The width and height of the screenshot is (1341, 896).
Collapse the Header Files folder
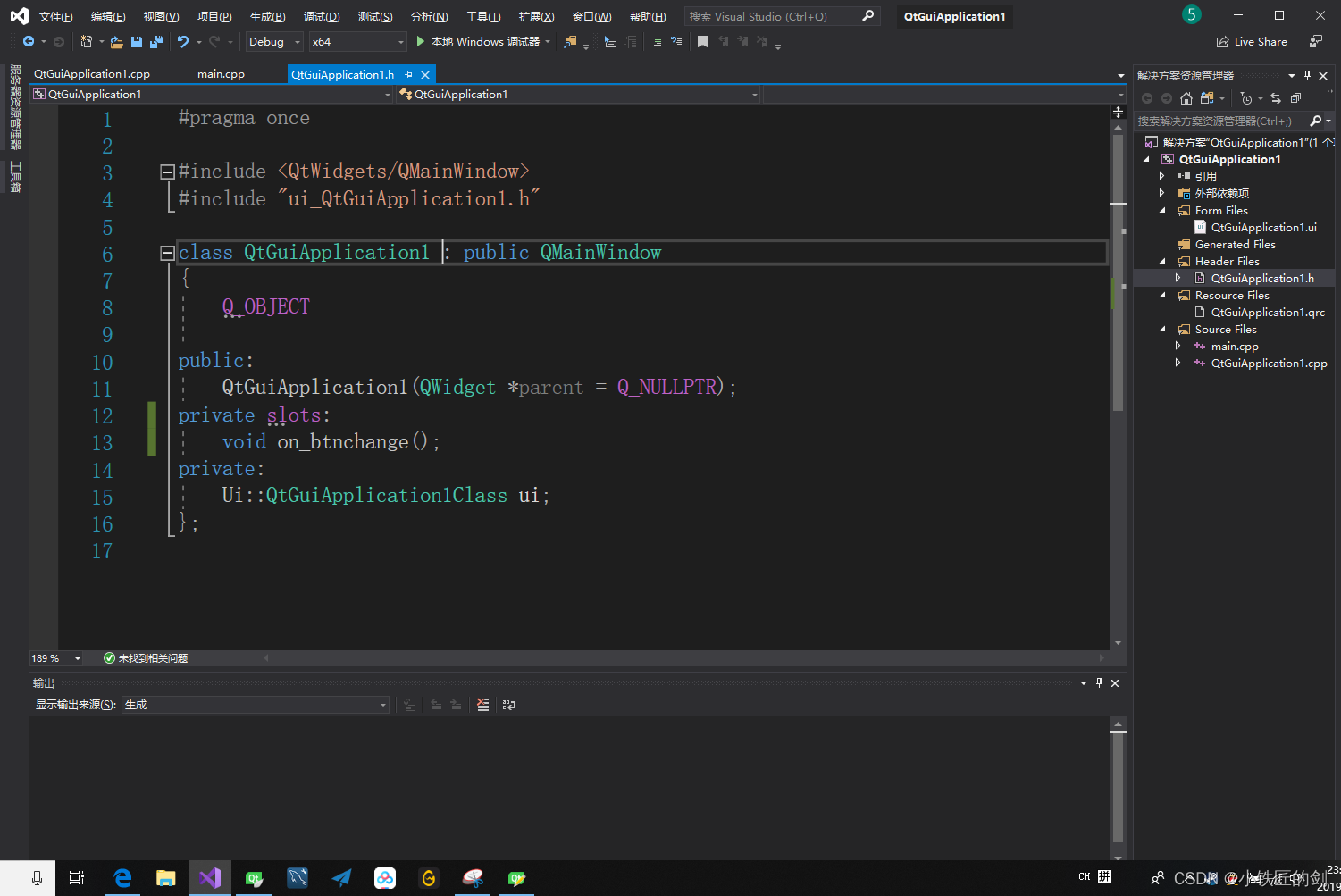[x=1164, y=261]
